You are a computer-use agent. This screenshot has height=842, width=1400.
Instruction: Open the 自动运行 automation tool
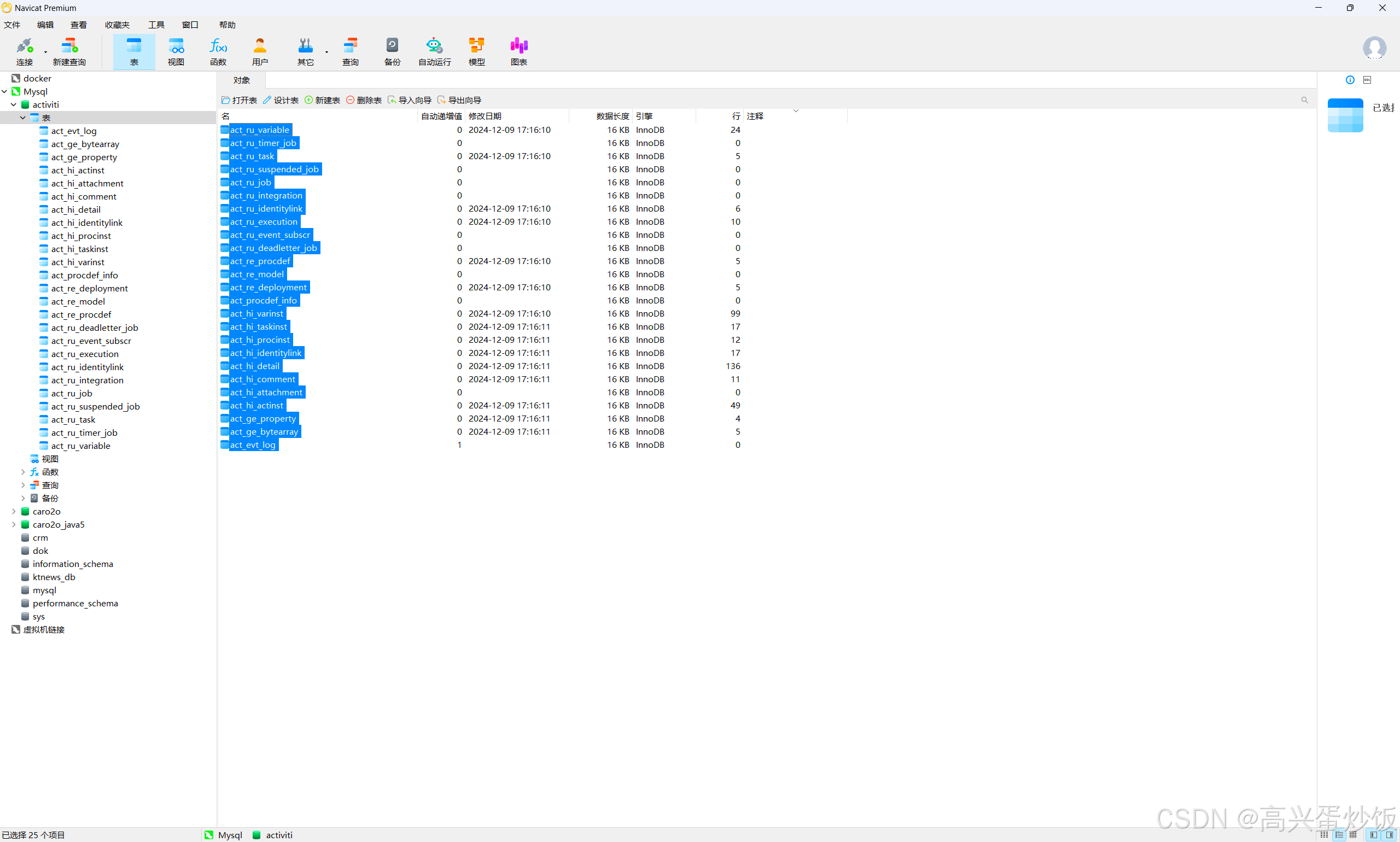click(x=434, y=51)
